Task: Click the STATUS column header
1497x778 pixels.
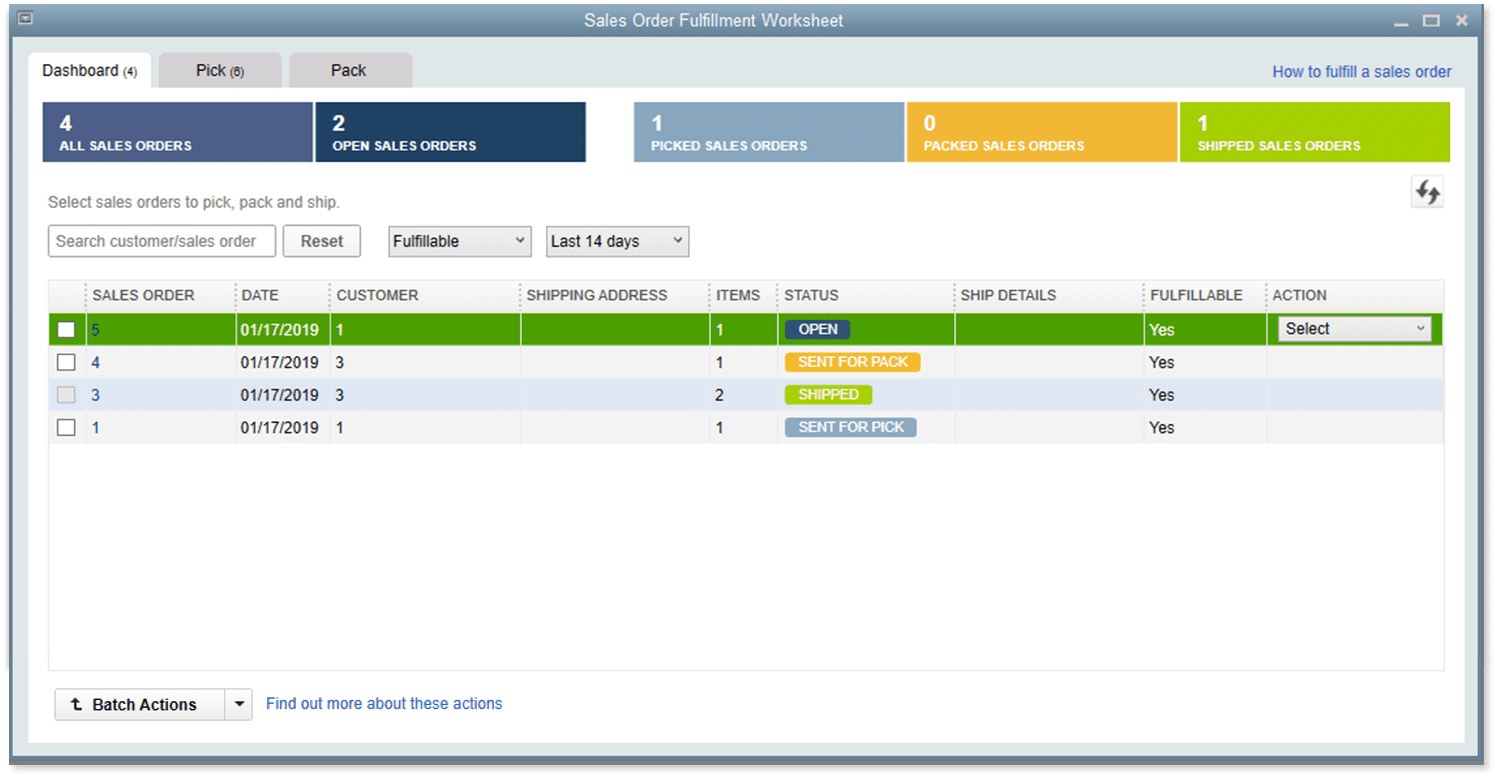Action: click(811, 296)
